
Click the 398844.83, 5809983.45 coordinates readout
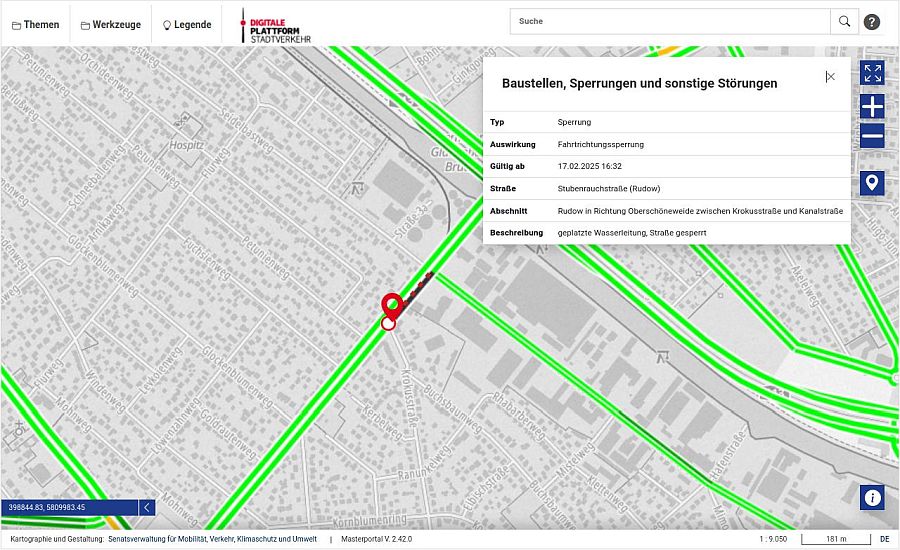click(x=48, y=507)
